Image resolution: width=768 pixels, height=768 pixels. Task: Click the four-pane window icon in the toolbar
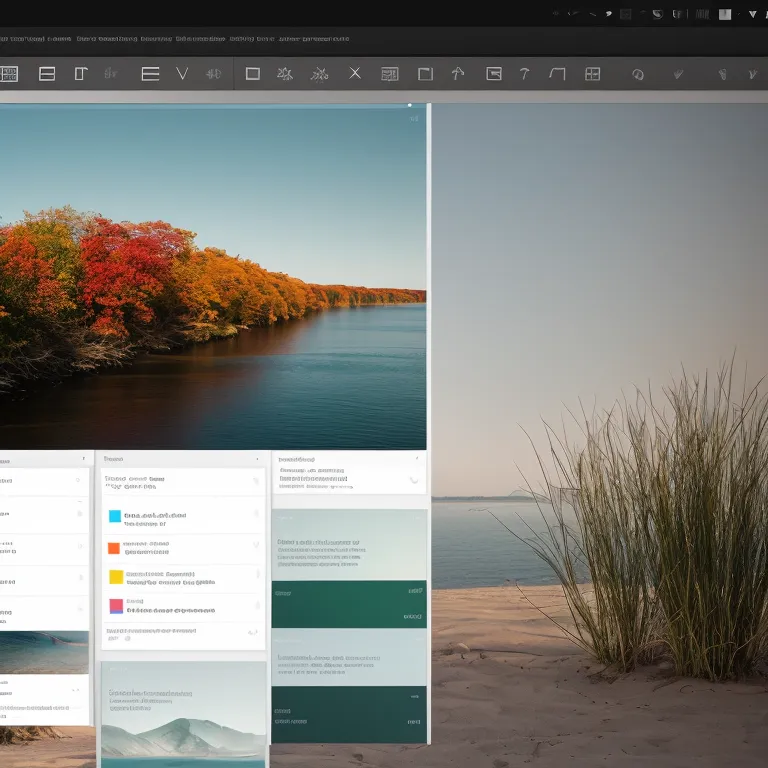tap(593, 73)
